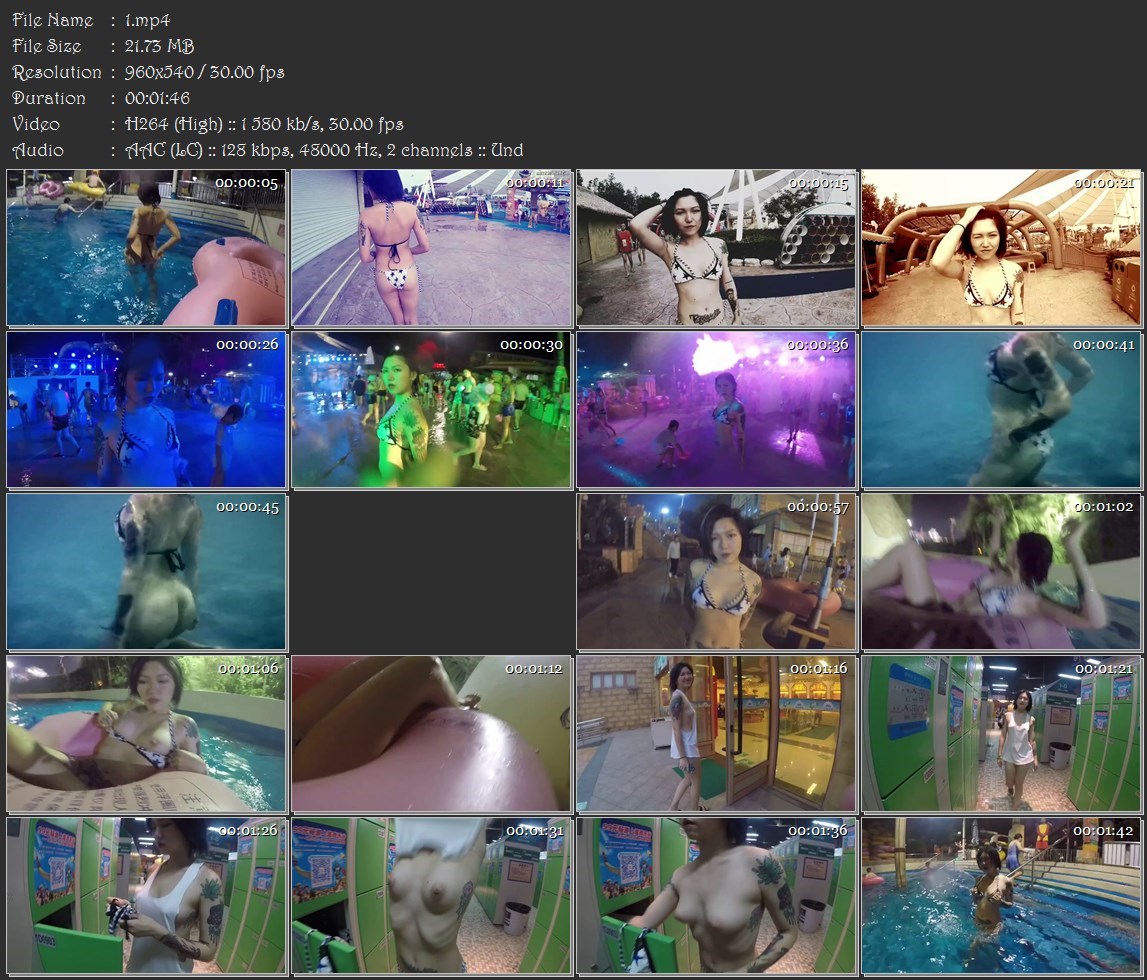Select the 'AAC (LC)' audio codec line

tap(324, 150)
